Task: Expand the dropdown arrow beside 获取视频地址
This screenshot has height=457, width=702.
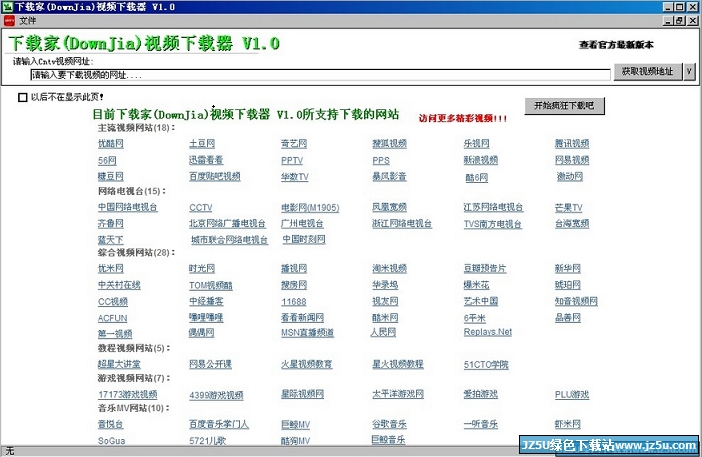Action: pos(689,71)
